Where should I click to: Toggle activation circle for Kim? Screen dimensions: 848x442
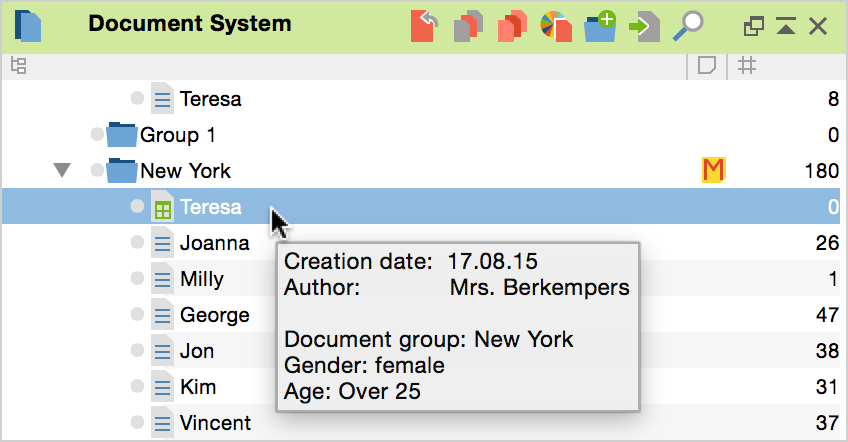(137, 386)
